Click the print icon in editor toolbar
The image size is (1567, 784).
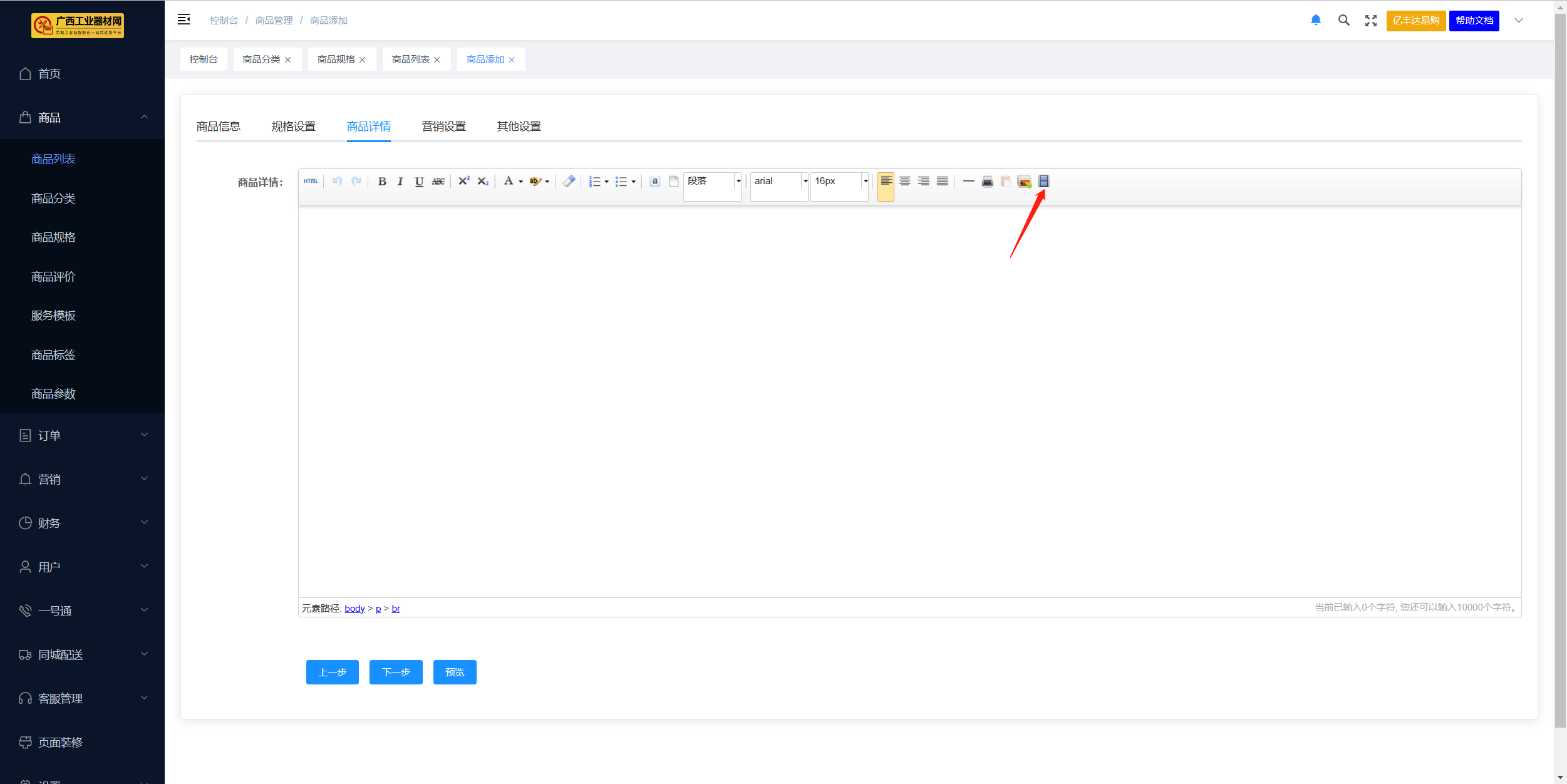click(987, 182)
